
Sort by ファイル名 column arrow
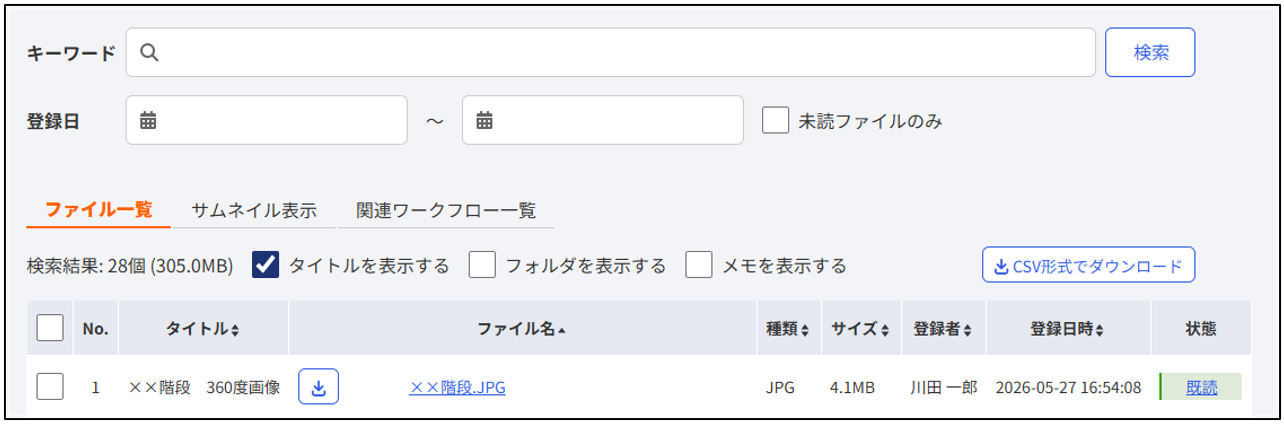561,329
